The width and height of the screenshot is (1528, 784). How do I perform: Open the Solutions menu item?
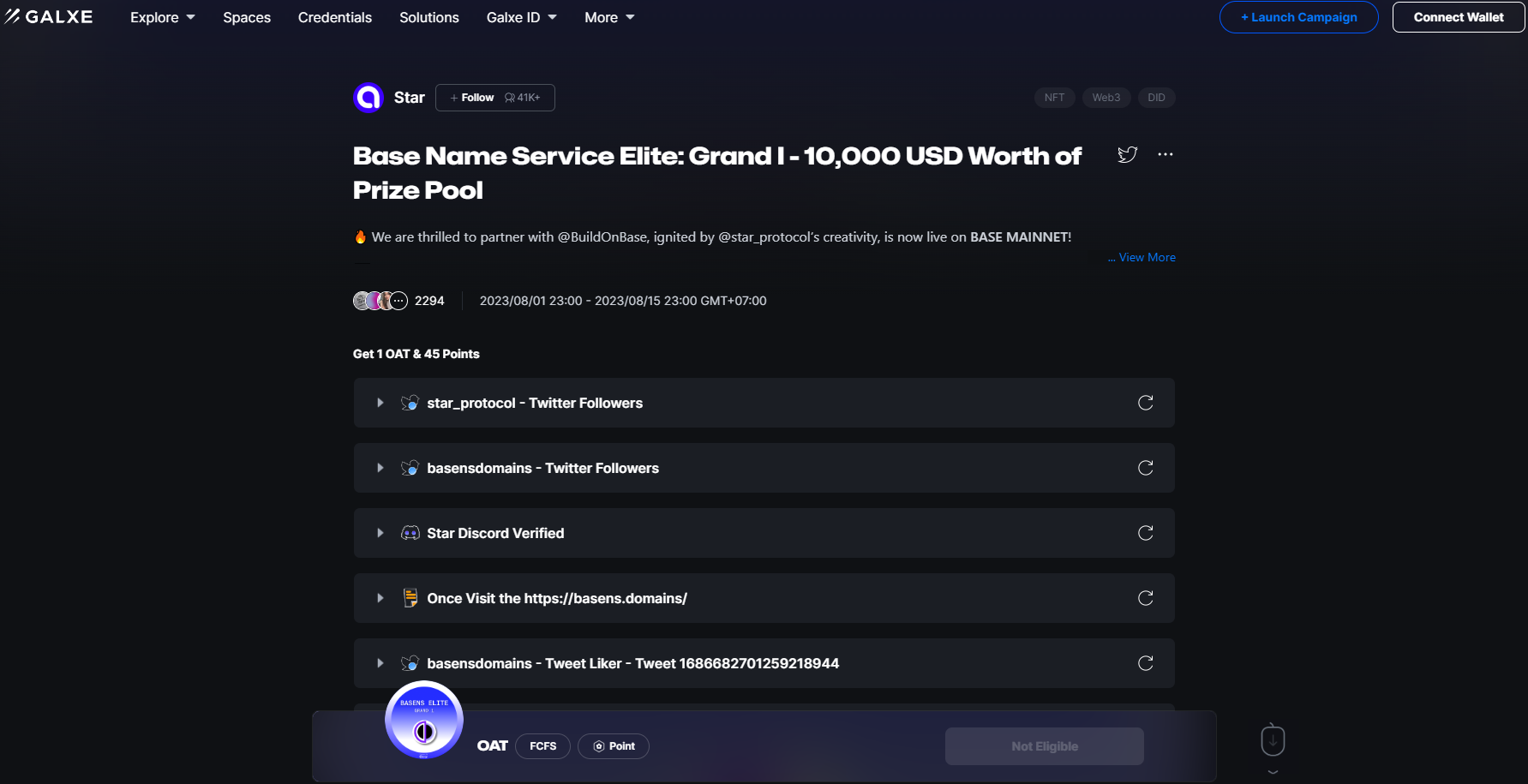[x=429, y=17]
